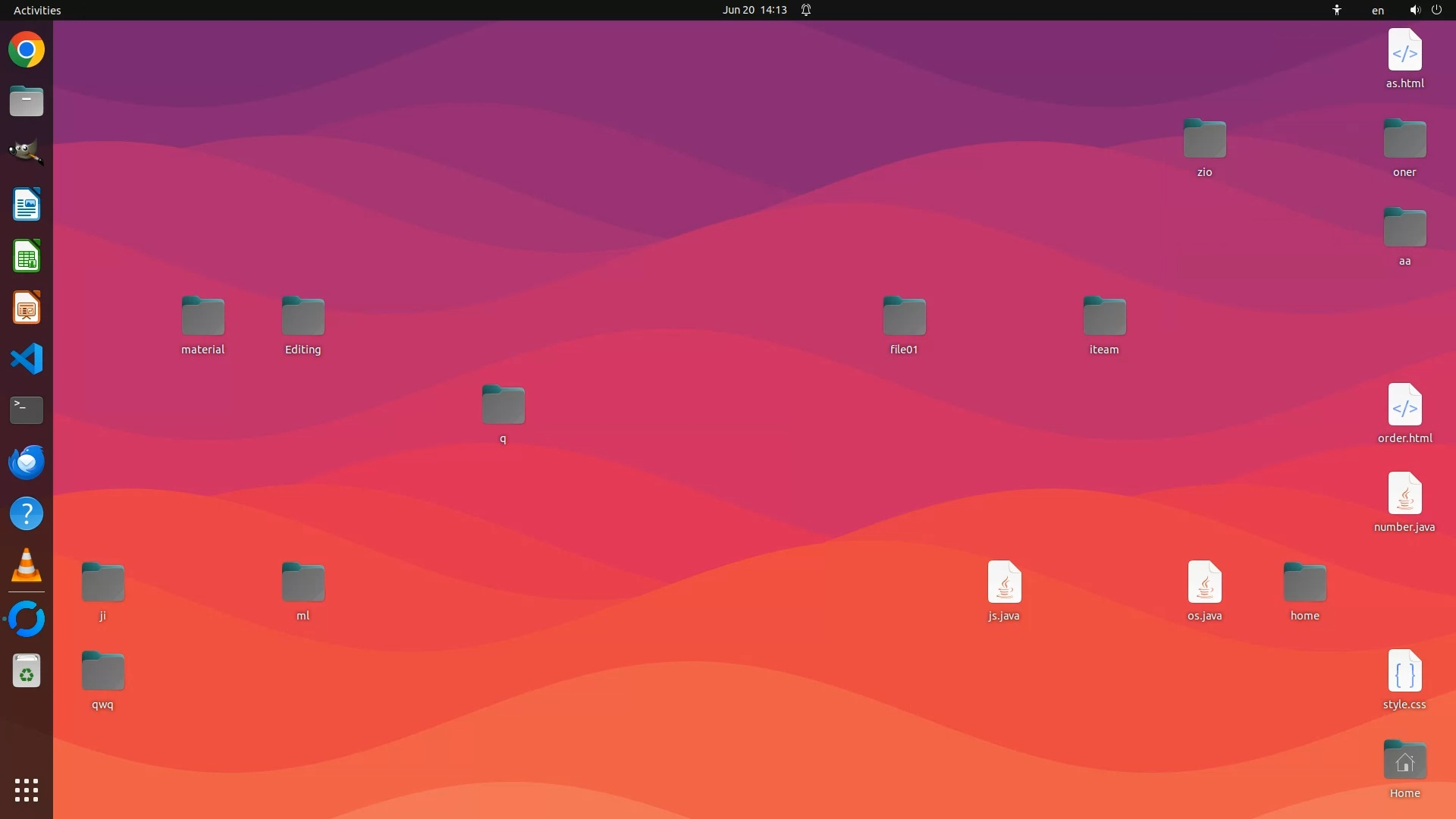Image resolution: width=1456 pixels, height=819 pixels.
Task: Open the date and time menu
Action: click(754, 10)
